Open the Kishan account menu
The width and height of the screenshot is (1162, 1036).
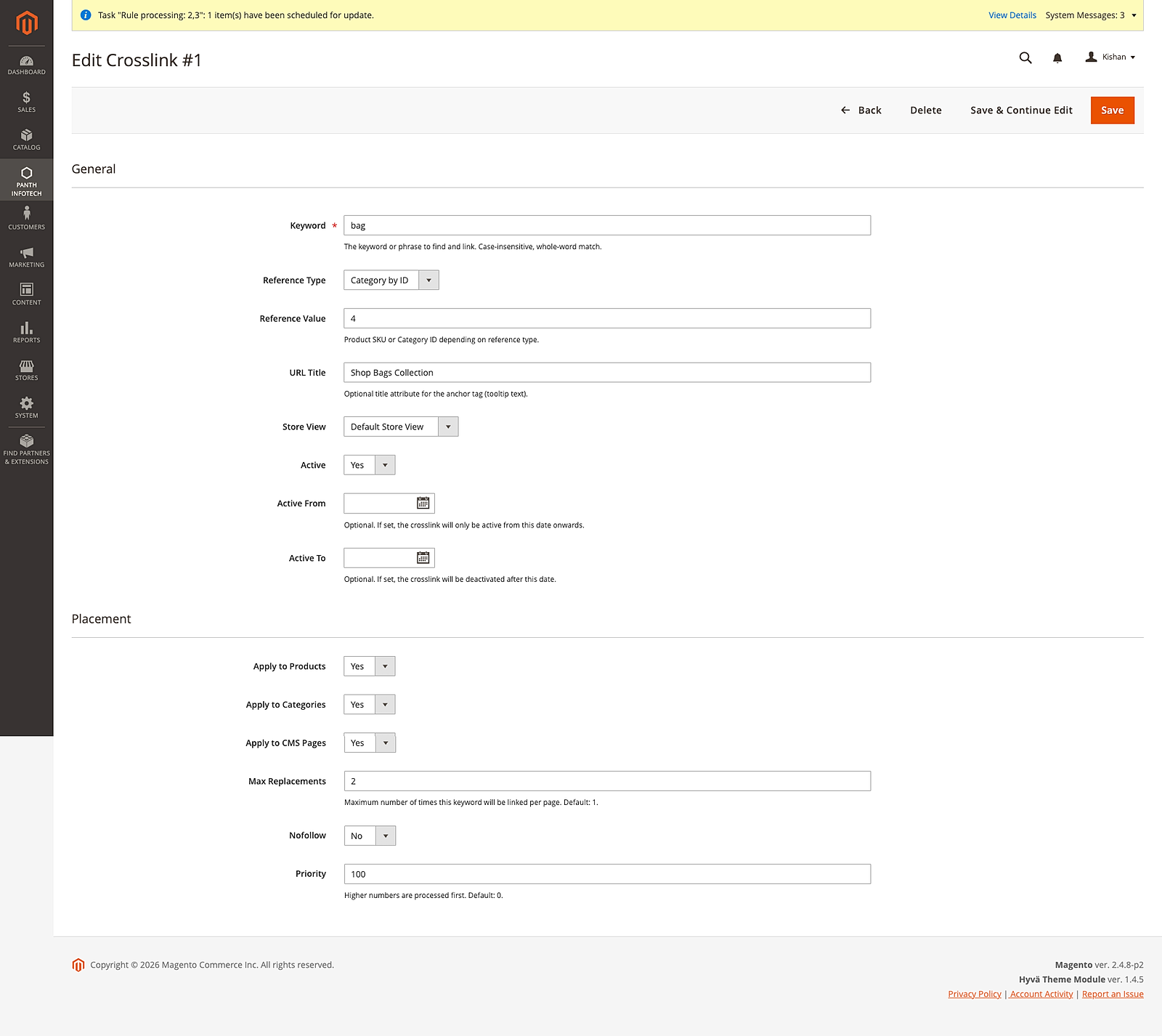(1110, 57)
